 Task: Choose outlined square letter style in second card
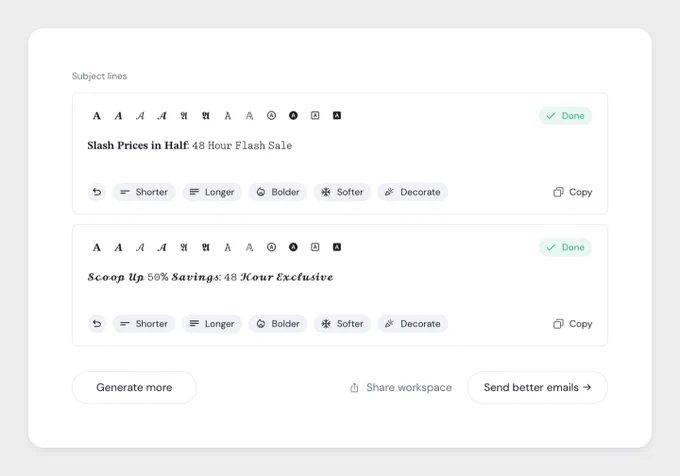coord(315,247)
